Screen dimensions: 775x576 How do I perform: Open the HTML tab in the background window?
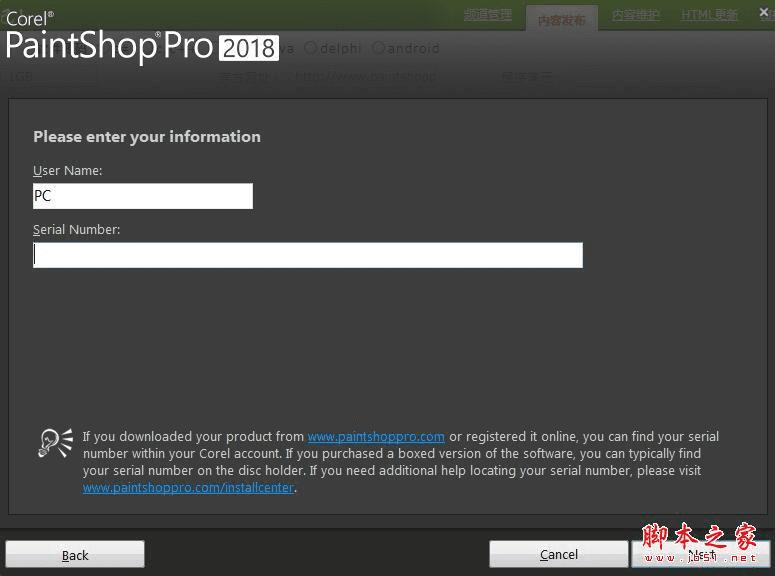pos(709,15)
